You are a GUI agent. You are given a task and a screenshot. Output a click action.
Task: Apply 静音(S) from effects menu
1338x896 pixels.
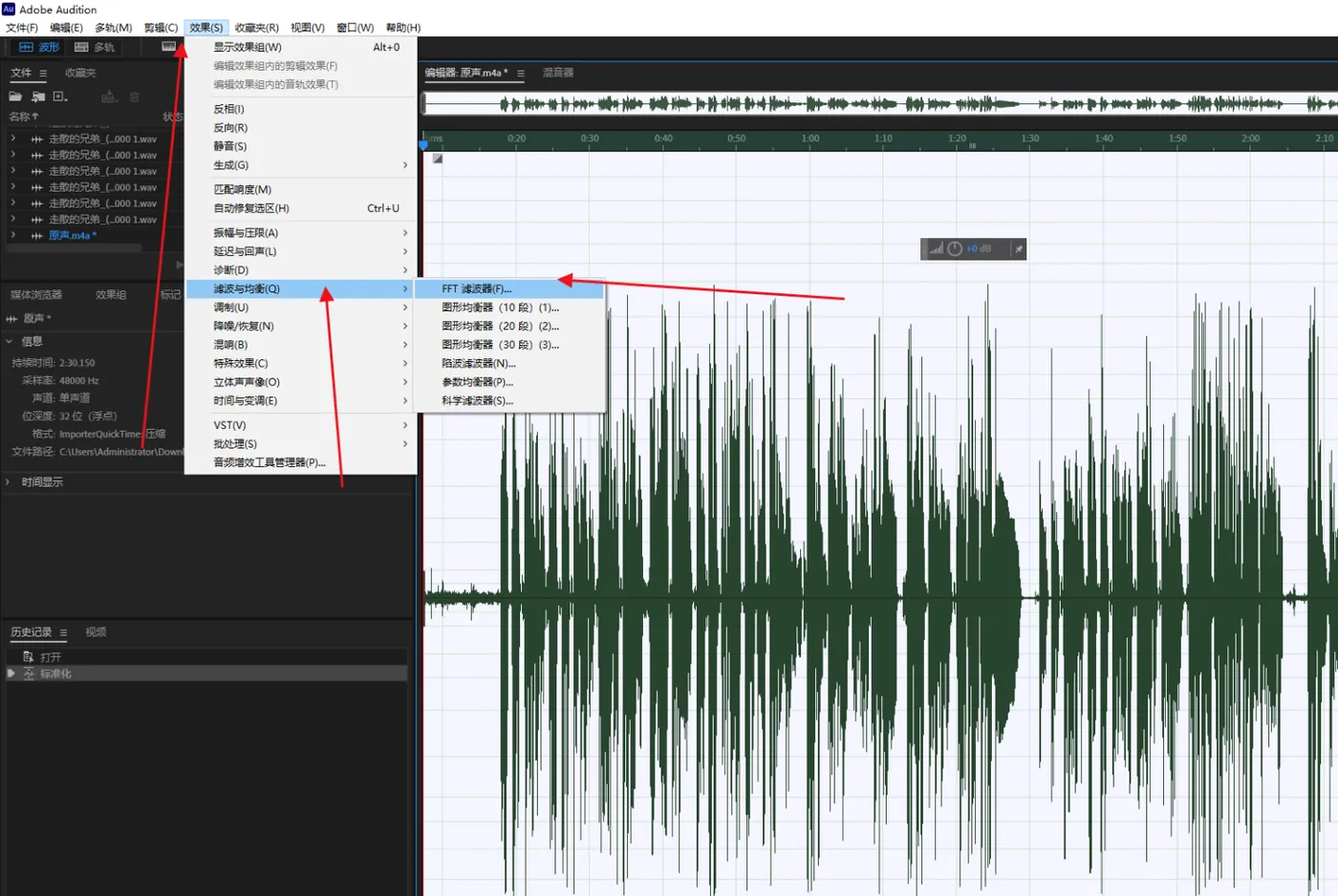[x=301, y=146]
